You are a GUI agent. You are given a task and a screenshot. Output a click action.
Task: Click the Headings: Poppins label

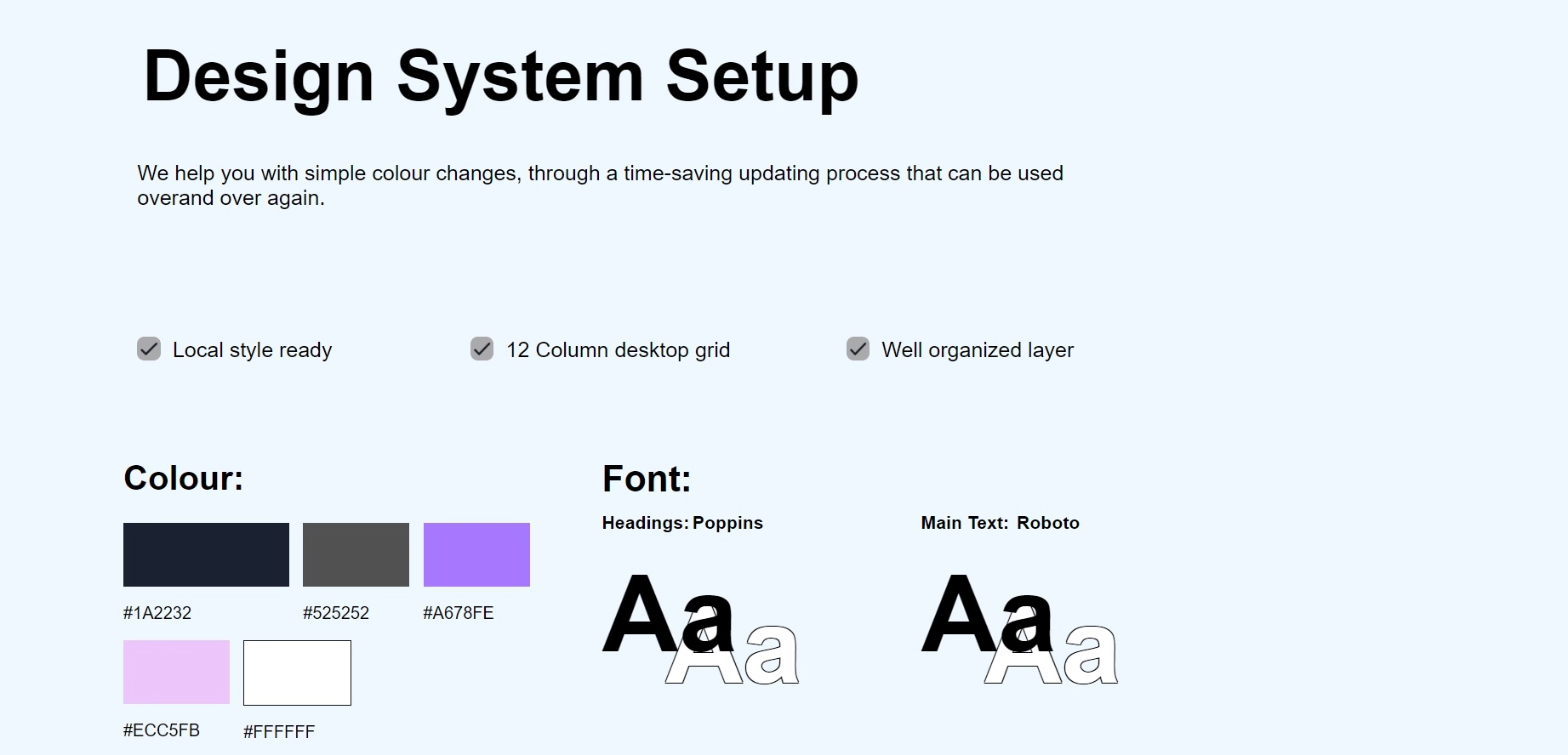pos(682,523)
